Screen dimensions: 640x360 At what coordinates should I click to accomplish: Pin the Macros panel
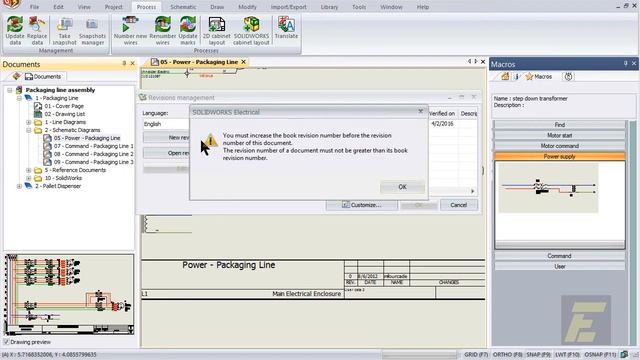tap(625, 63)
